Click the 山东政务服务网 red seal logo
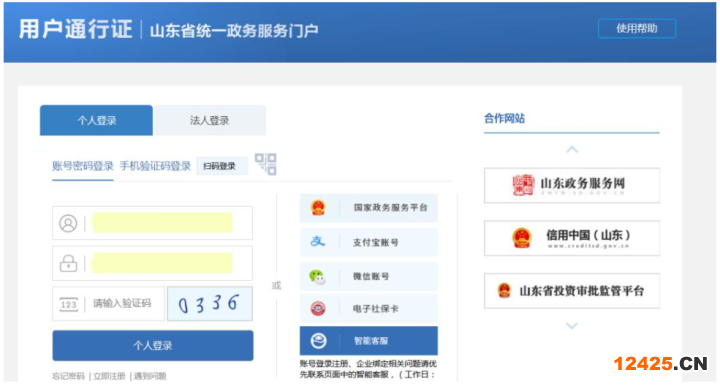The height and width of the screenshot is (386, 720). 523,185
